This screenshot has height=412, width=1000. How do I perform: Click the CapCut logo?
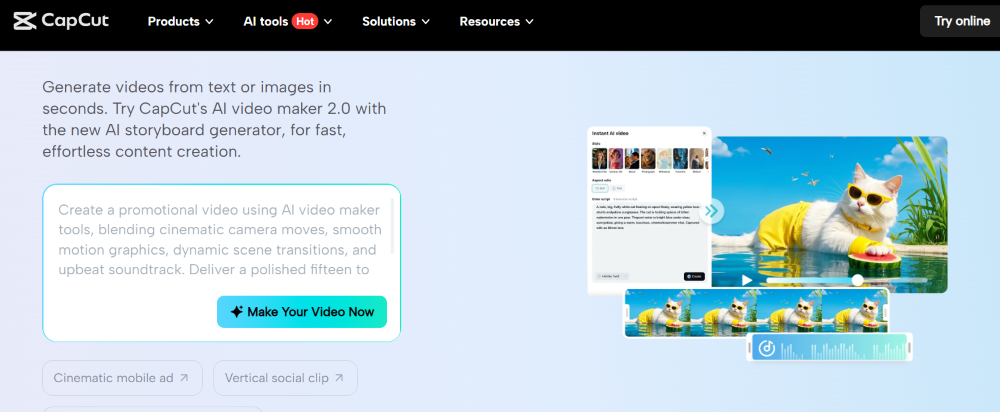point(61,21)
